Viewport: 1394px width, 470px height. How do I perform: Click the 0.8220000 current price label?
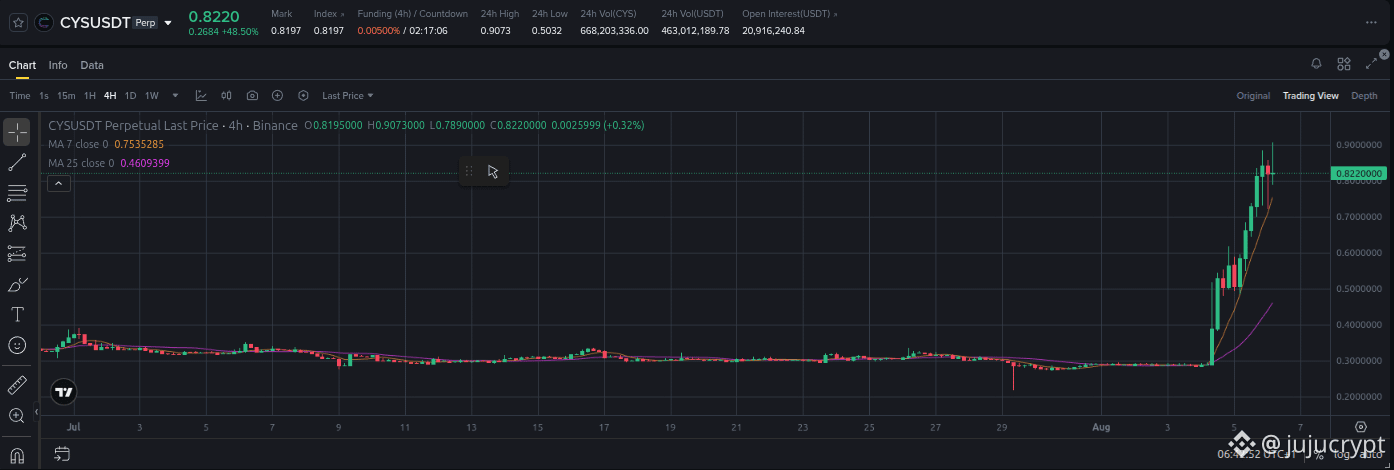1359,174
